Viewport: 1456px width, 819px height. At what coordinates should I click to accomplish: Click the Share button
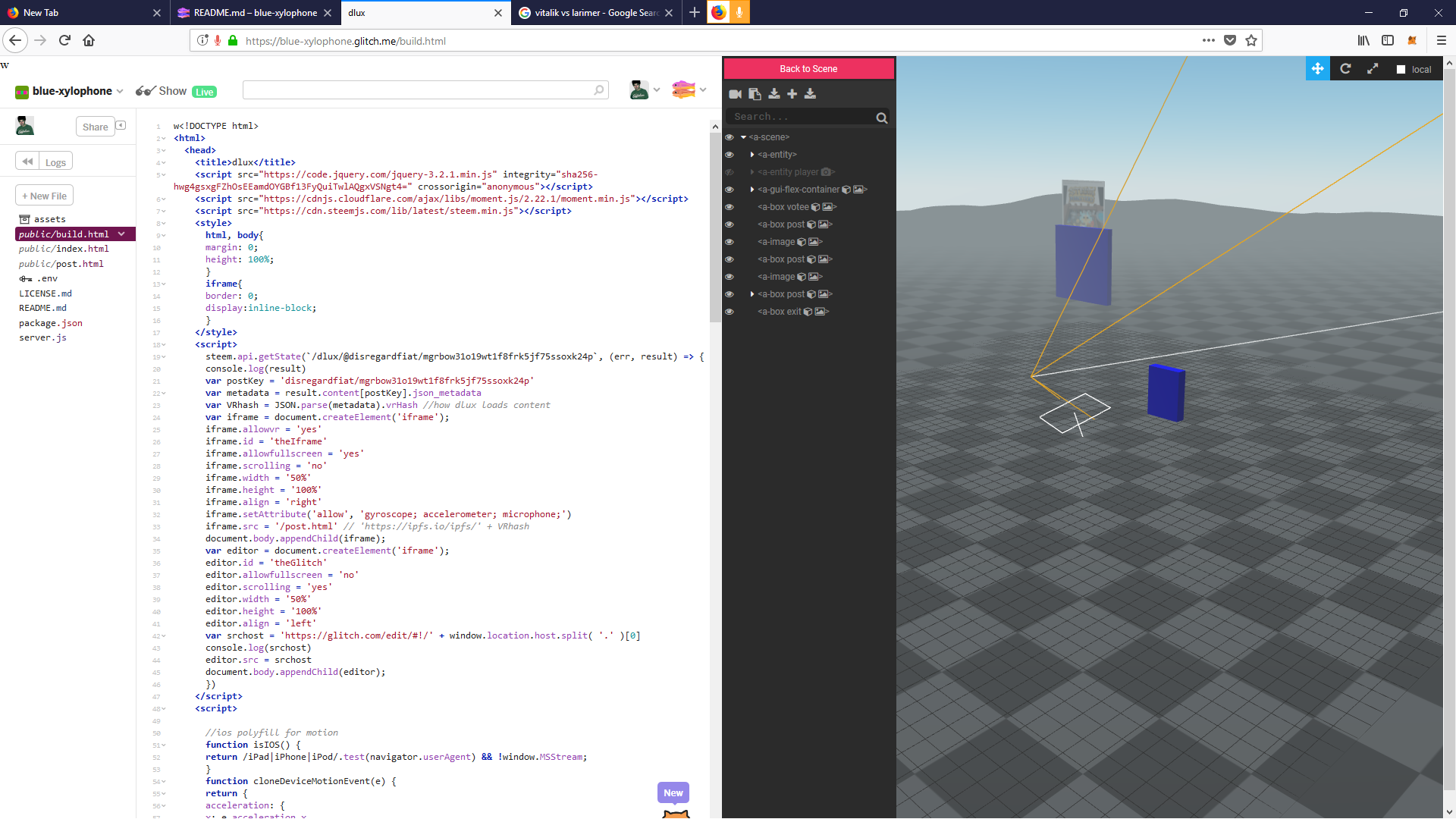point(95,127)
